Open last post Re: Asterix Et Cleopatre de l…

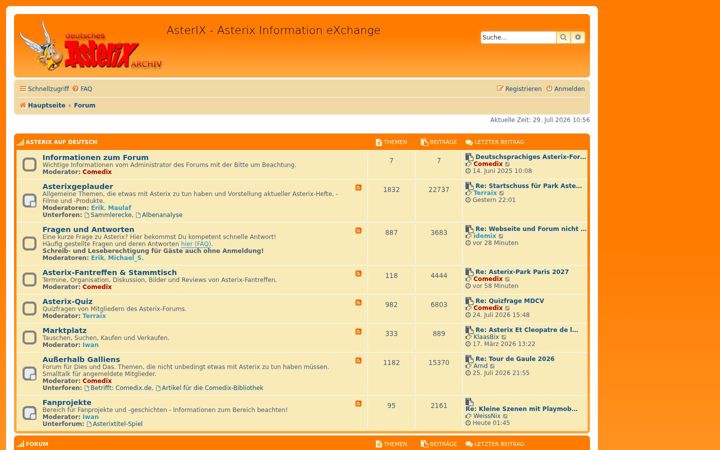(527, 329)
